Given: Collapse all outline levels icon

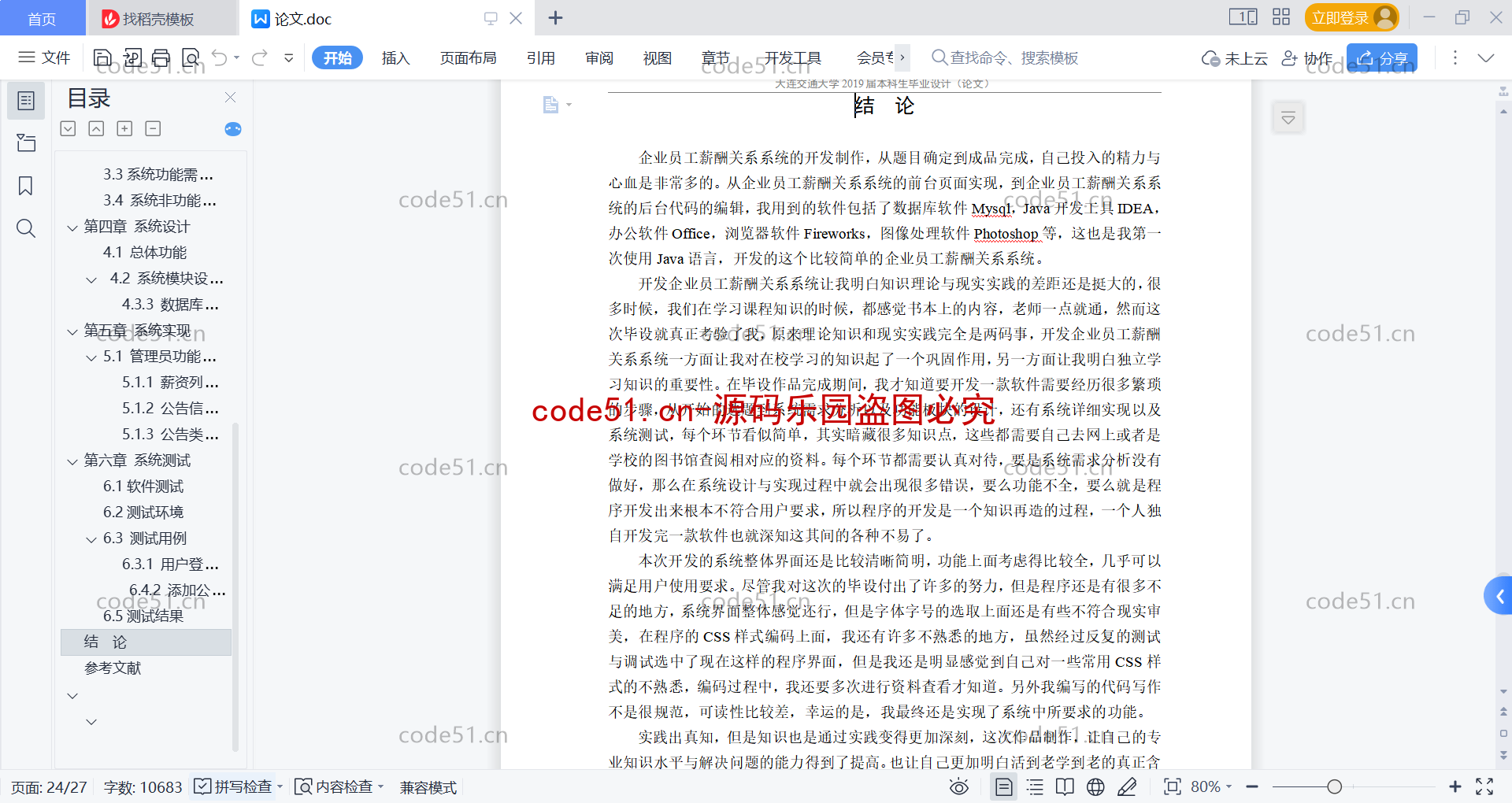Looking at the screenshot, I should click(x=96, y=128).
